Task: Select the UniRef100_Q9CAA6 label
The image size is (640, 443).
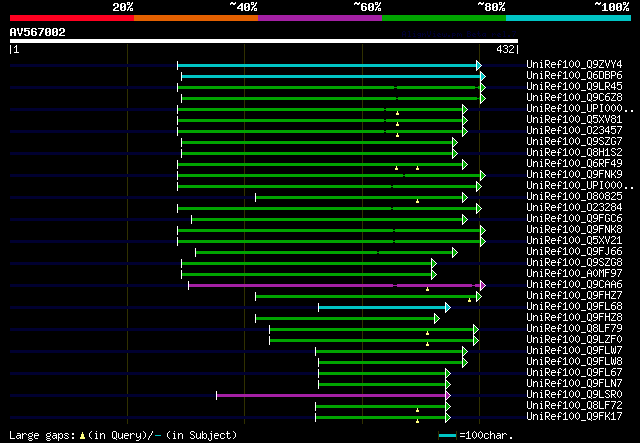Action: coord(574,285)
